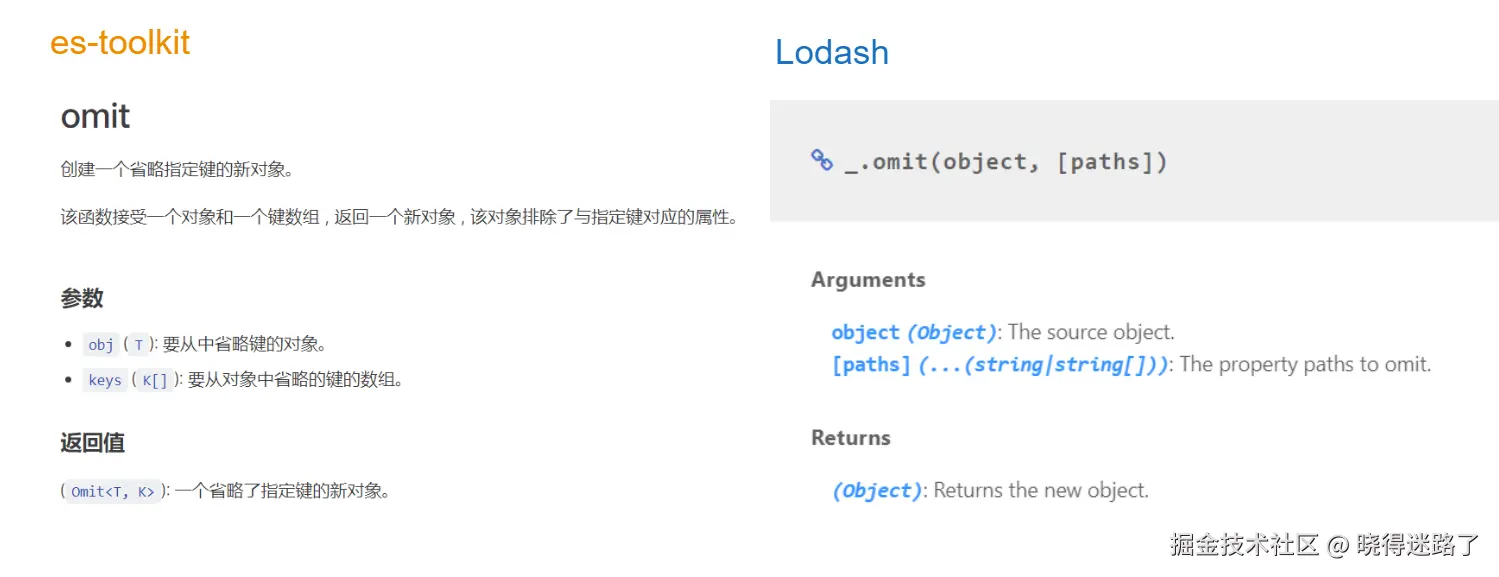Click the [paths] argument name
Image resolution: width=1499 pixels, height=577 pixels.
(871, 364)
